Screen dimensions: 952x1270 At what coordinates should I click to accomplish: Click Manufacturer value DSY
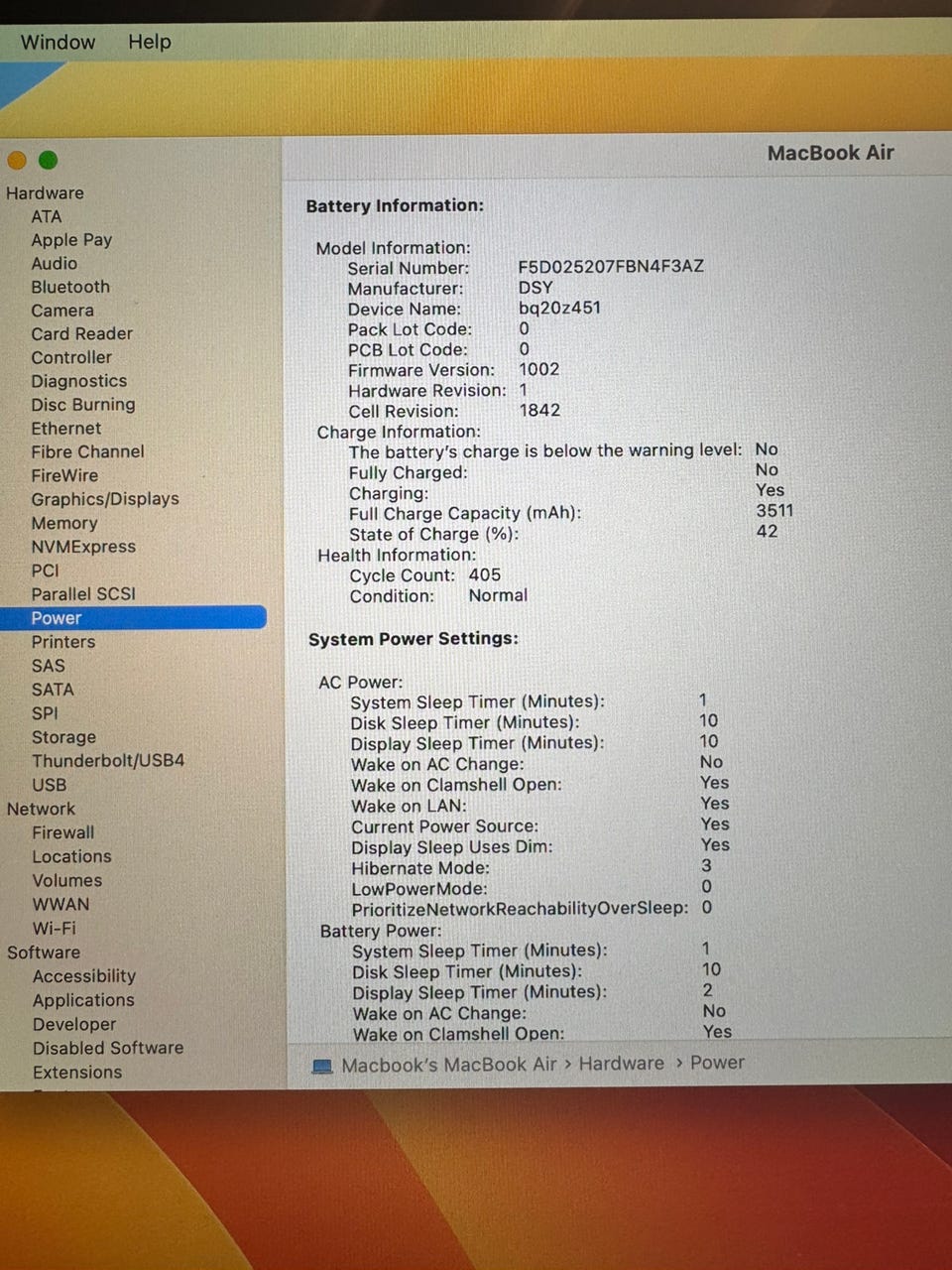(x=535, y=287)
